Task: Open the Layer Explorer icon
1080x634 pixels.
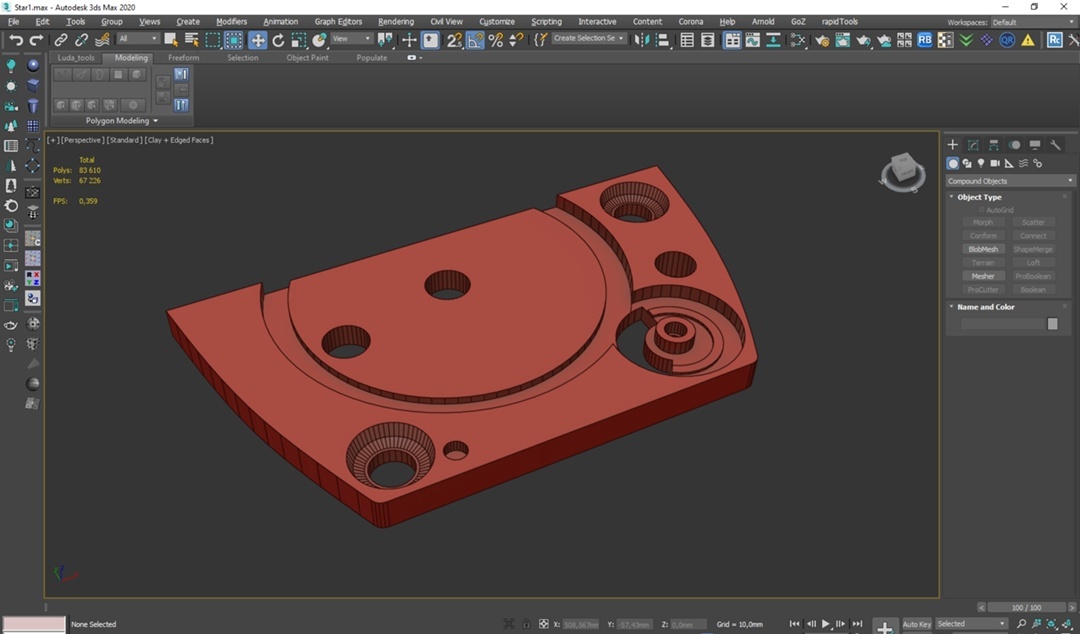Action: pos(707,40)
